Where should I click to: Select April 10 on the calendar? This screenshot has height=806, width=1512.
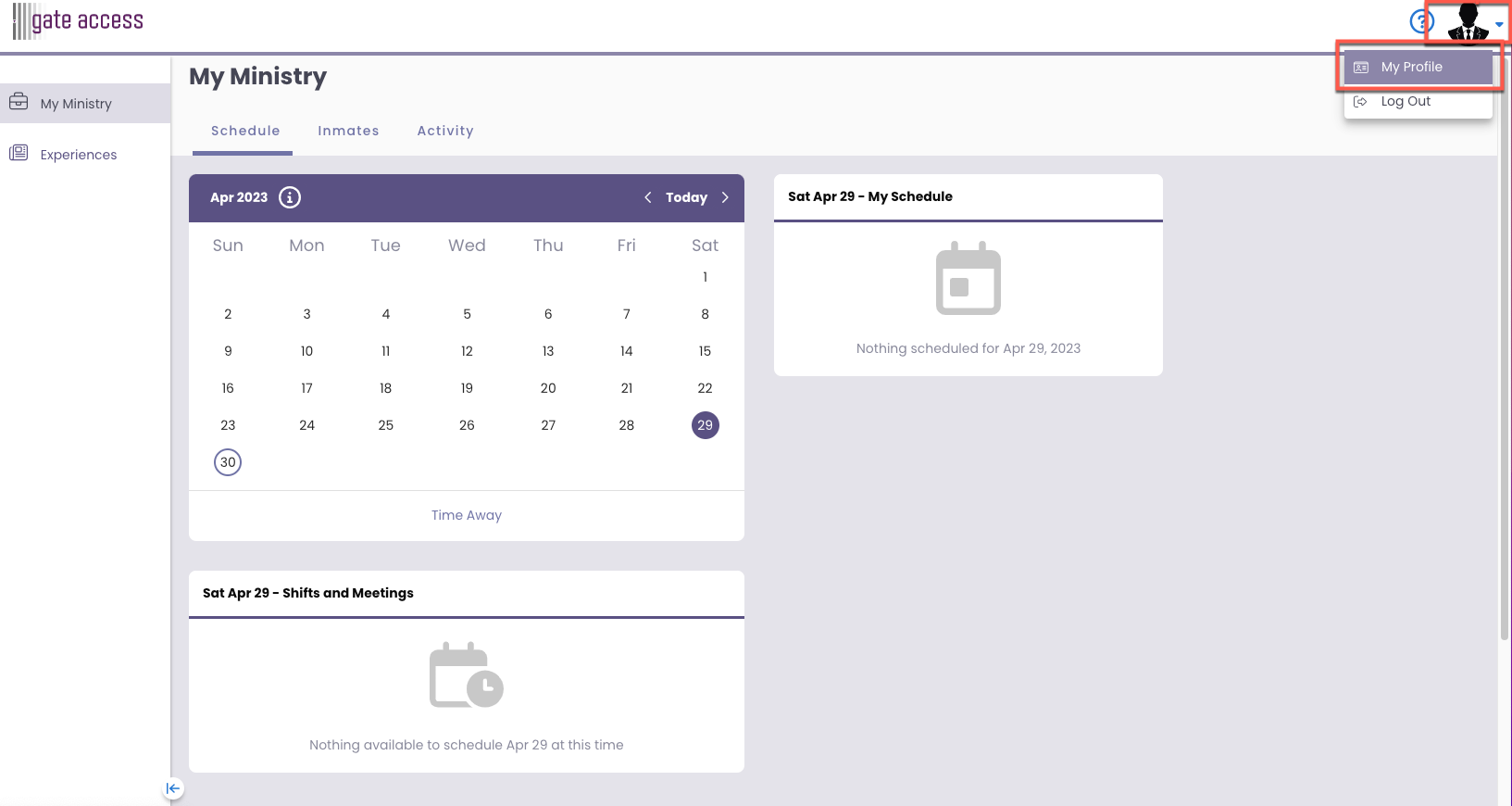[x=306, y=351]
